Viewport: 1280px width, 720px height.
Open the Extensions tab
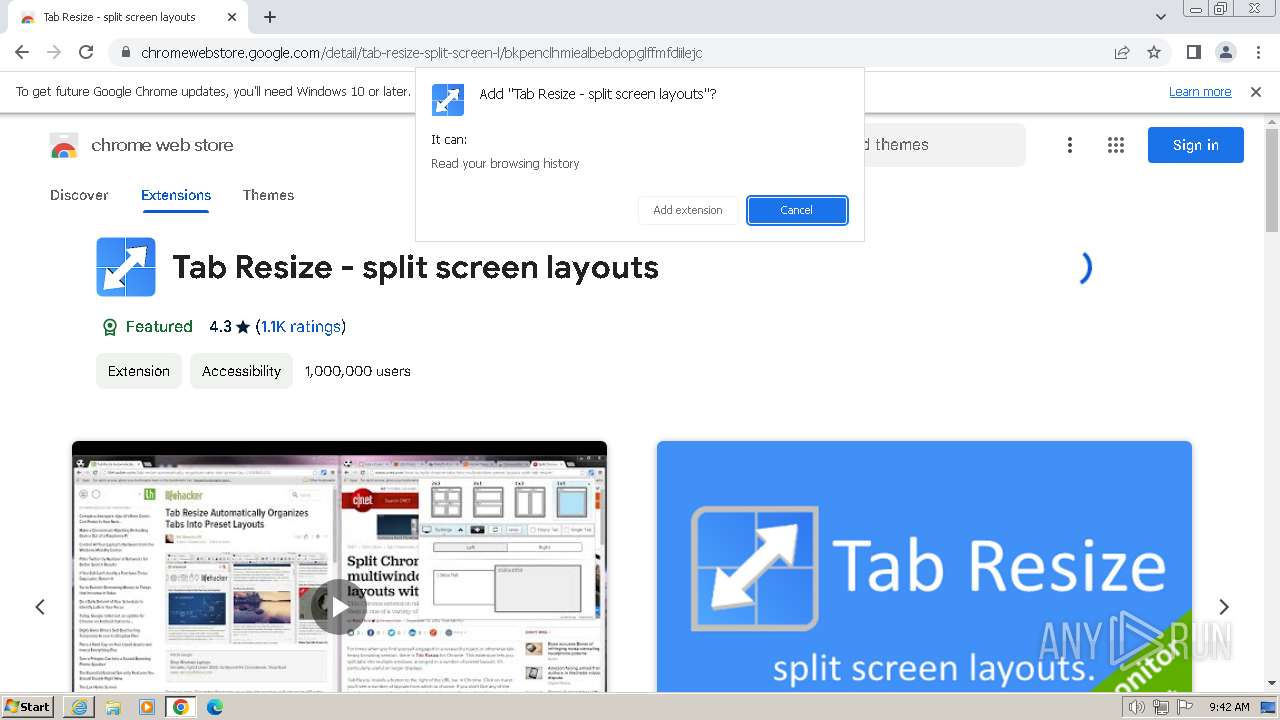click(x=176, y=195)
